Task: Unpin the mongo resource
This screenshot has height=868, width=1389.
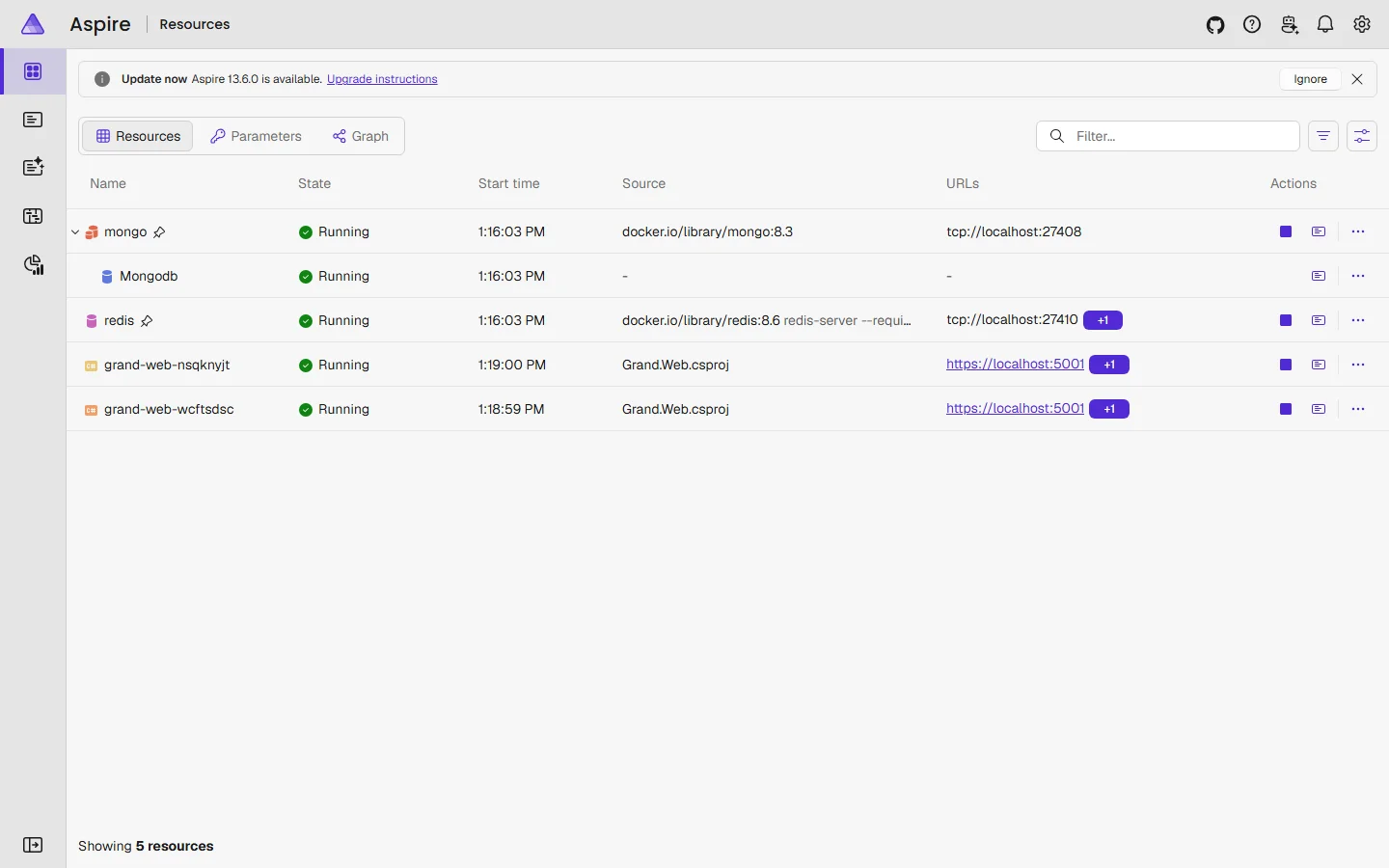Action: click(160, 232)
